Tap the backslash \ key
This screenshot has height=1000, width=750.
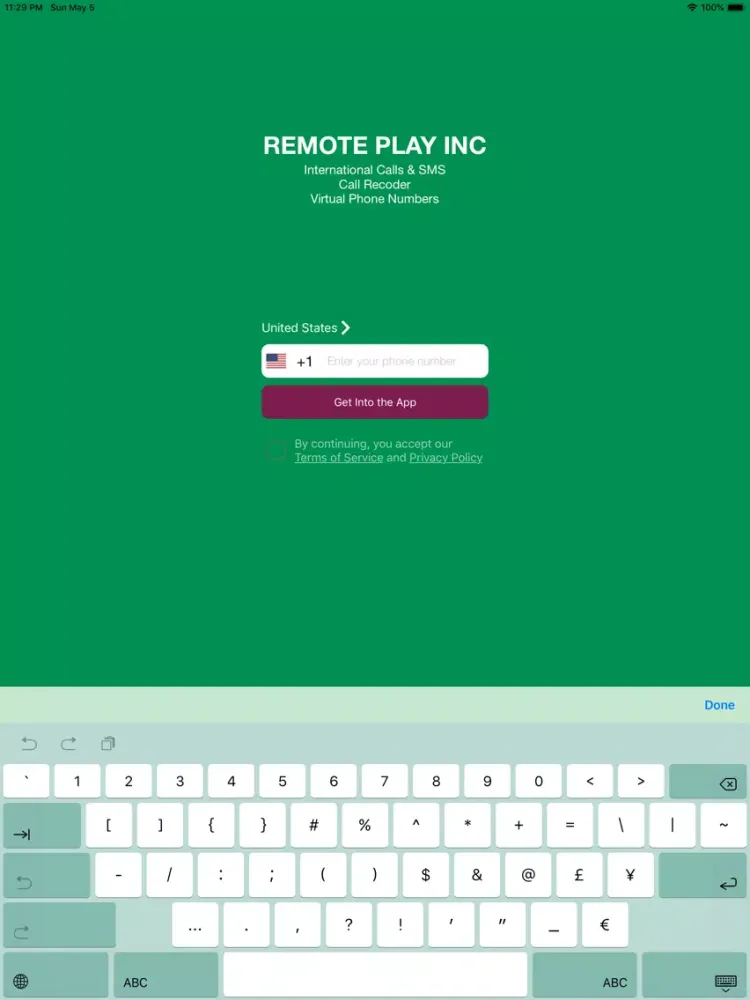click(x=621, y=826)
